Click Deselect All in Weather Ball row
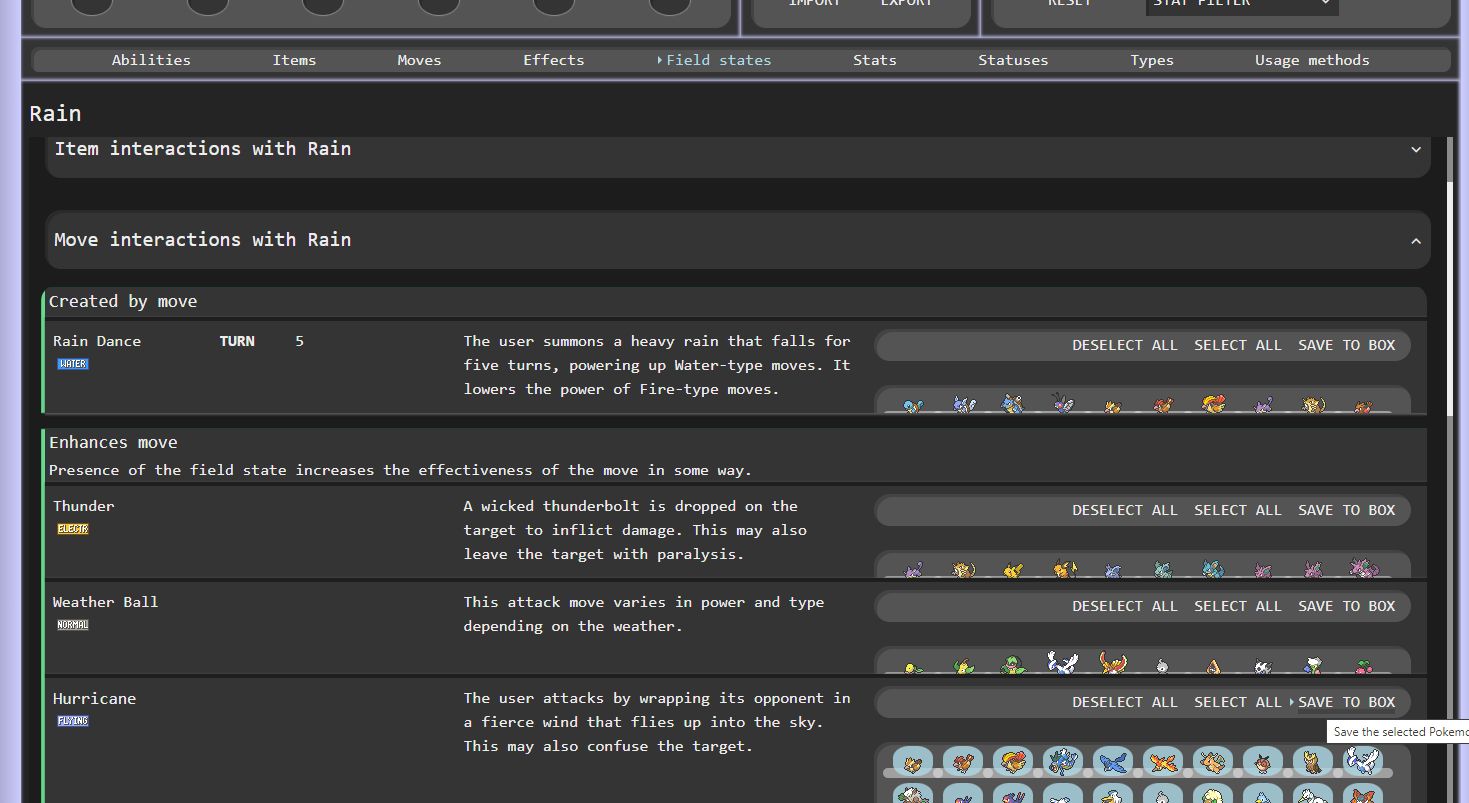This screenshot has width=1469, height=803. [x=1125, y=606]
